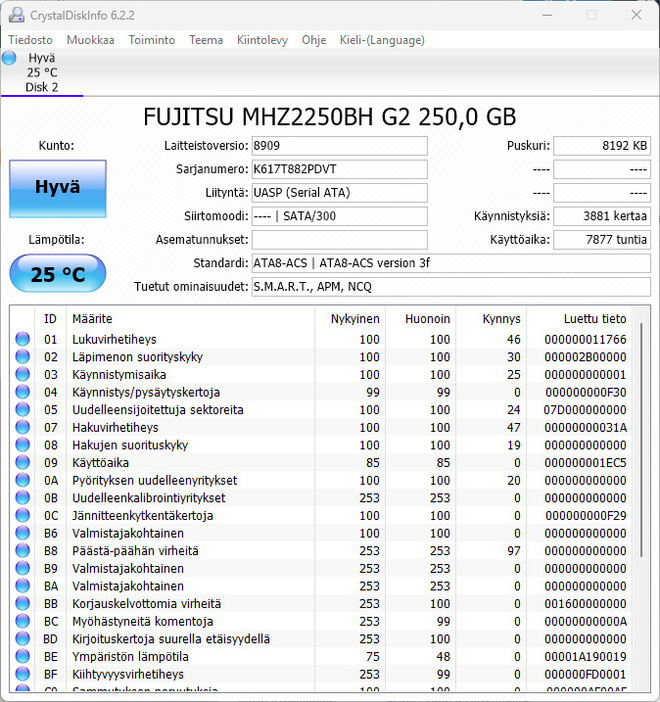
Task: Click the Siirtomoodi field SATA/300
Action: 339,216
